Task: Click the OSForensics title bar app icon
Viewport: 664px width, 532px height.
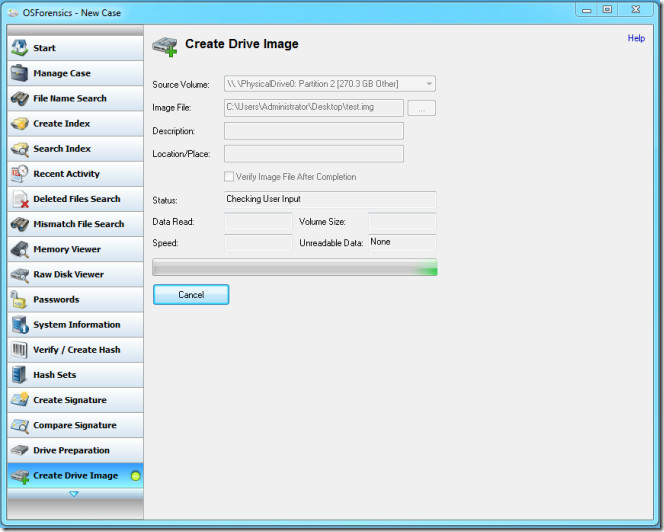Action: 13,13
